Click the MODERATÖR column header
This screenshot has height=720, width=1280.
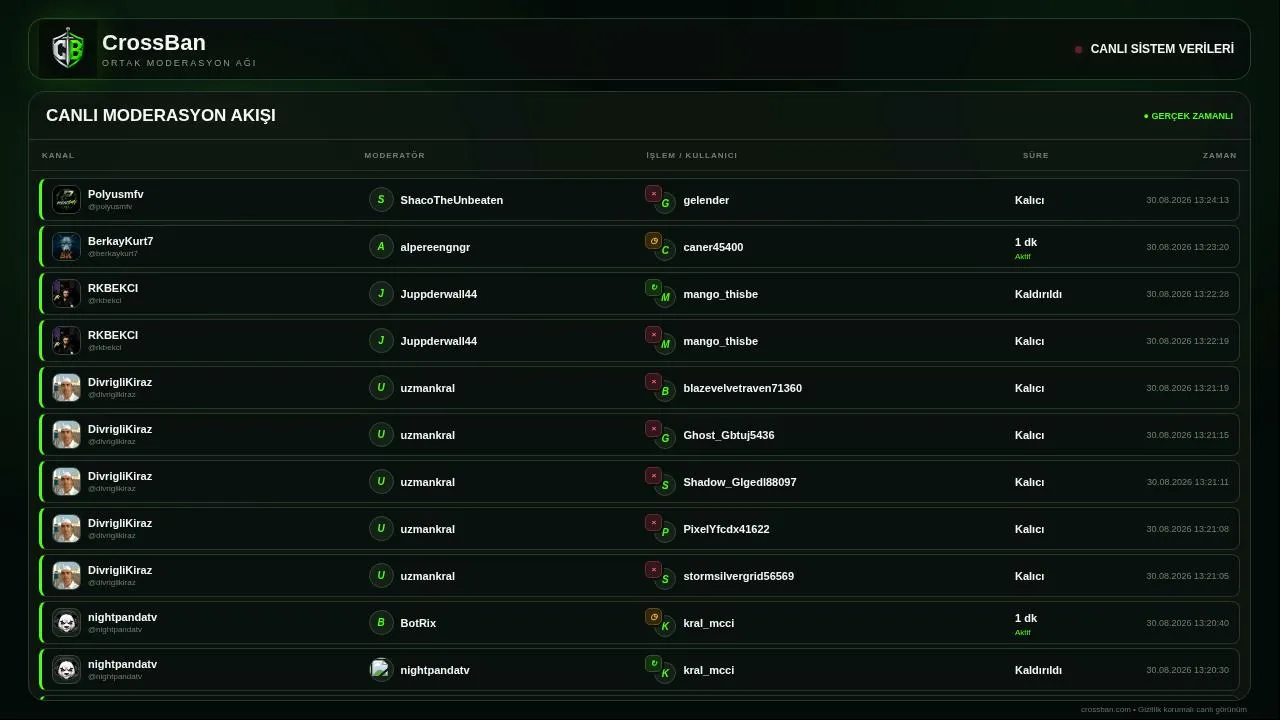395,155
